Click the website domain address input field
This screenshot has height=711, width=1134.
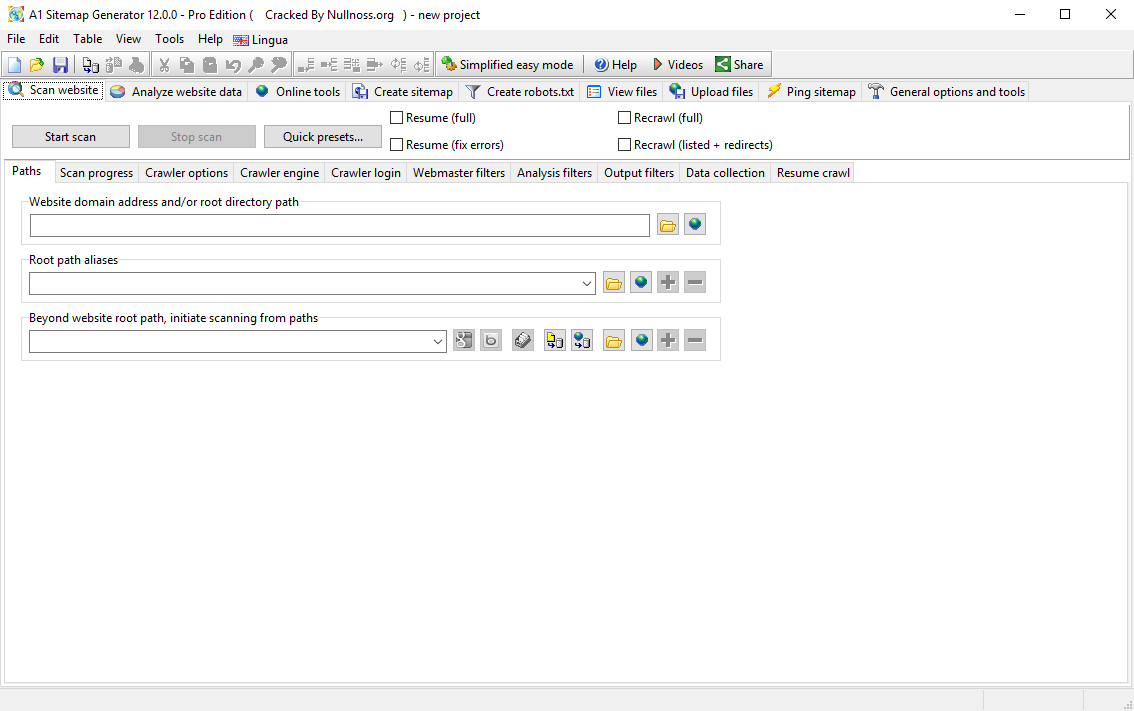340,226
